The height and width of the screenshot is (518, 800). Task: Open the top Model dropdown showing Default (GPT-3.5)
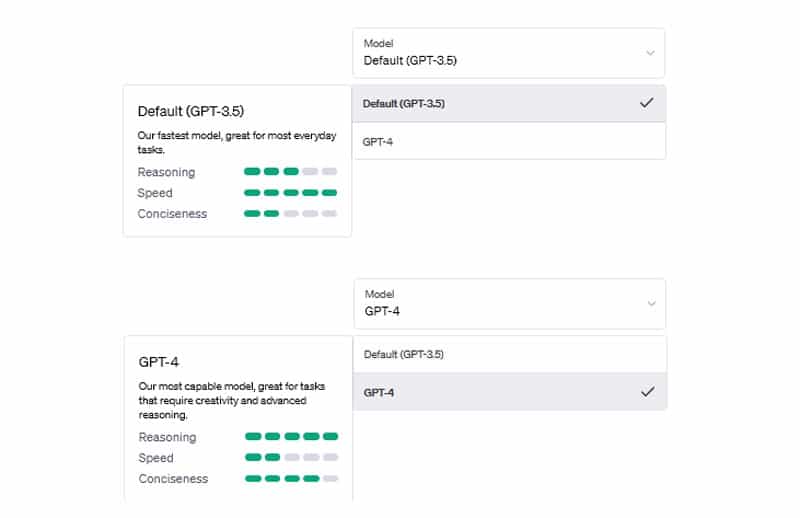point(509,53)
